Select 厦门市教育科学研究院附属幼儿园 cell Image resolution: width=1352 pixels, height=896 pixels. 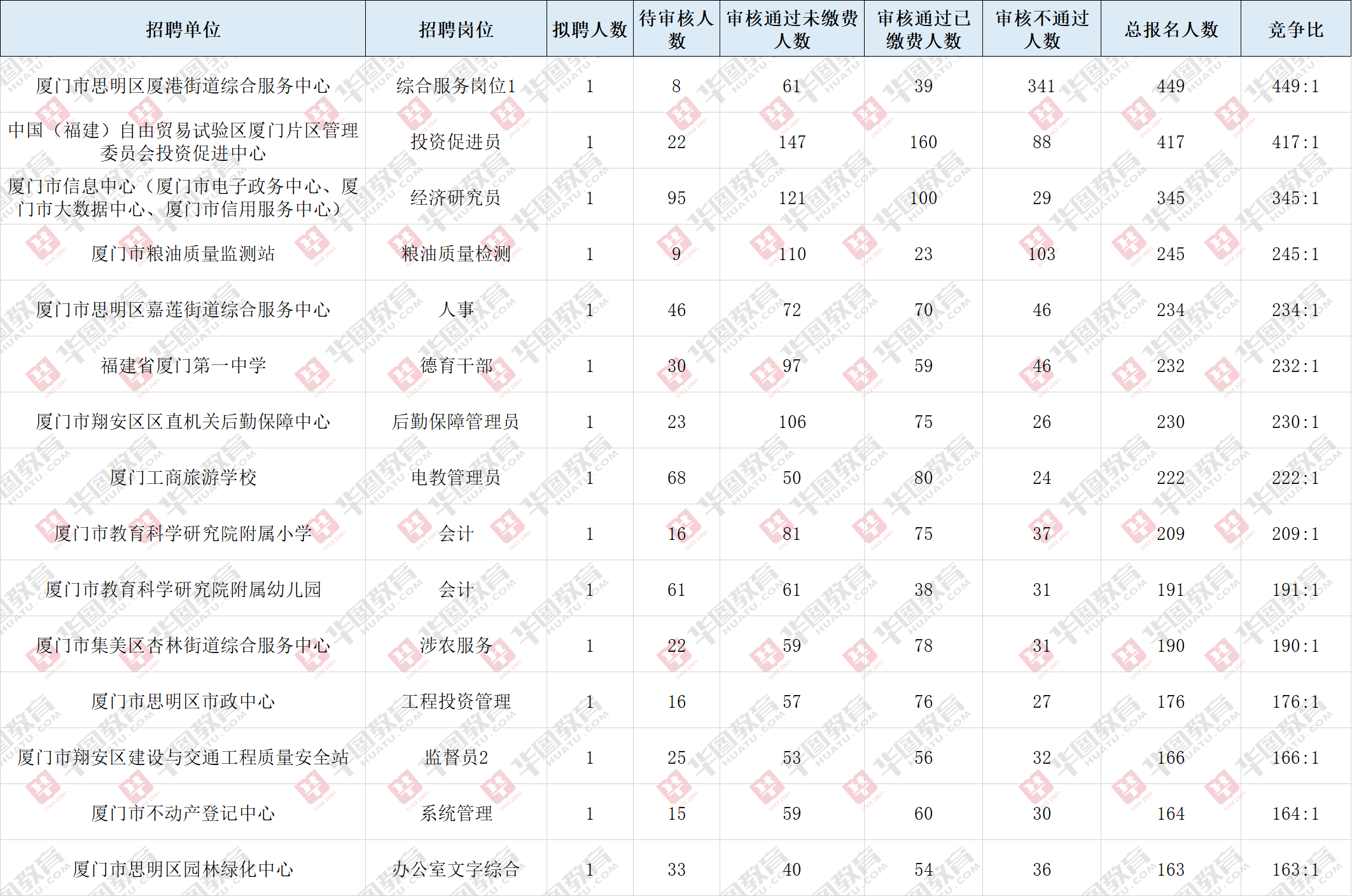coord(183,588)
